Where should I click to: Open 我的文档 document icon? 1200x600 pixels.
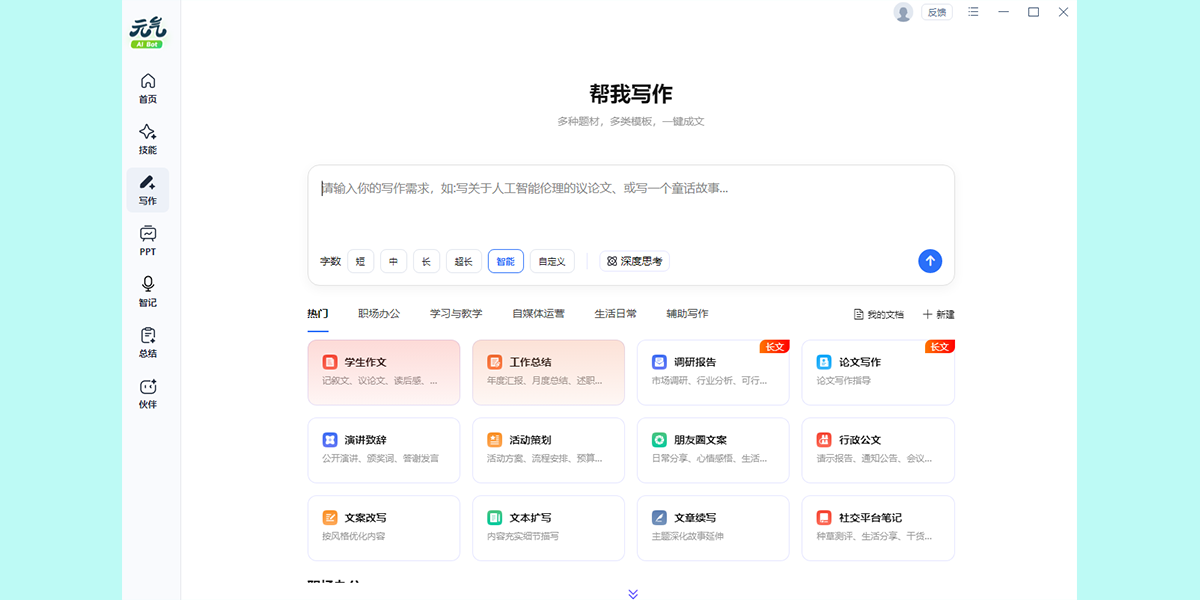pos(876,313)
